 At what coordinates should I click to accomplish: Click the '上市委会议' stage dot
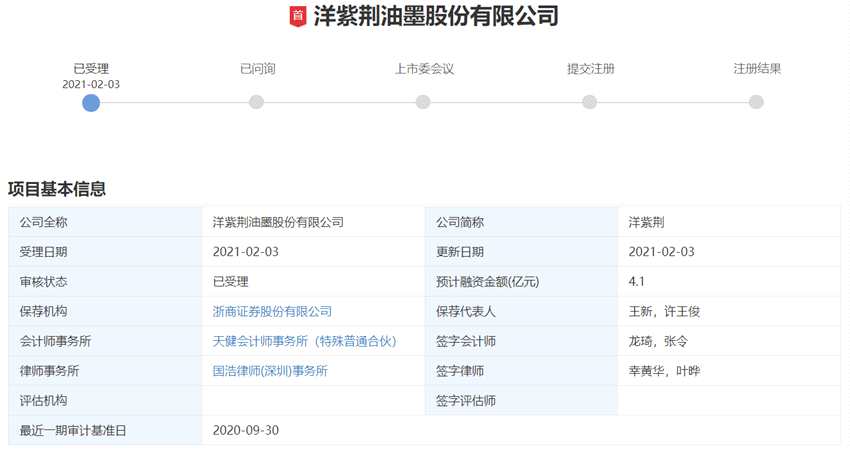tap(423, 102)
